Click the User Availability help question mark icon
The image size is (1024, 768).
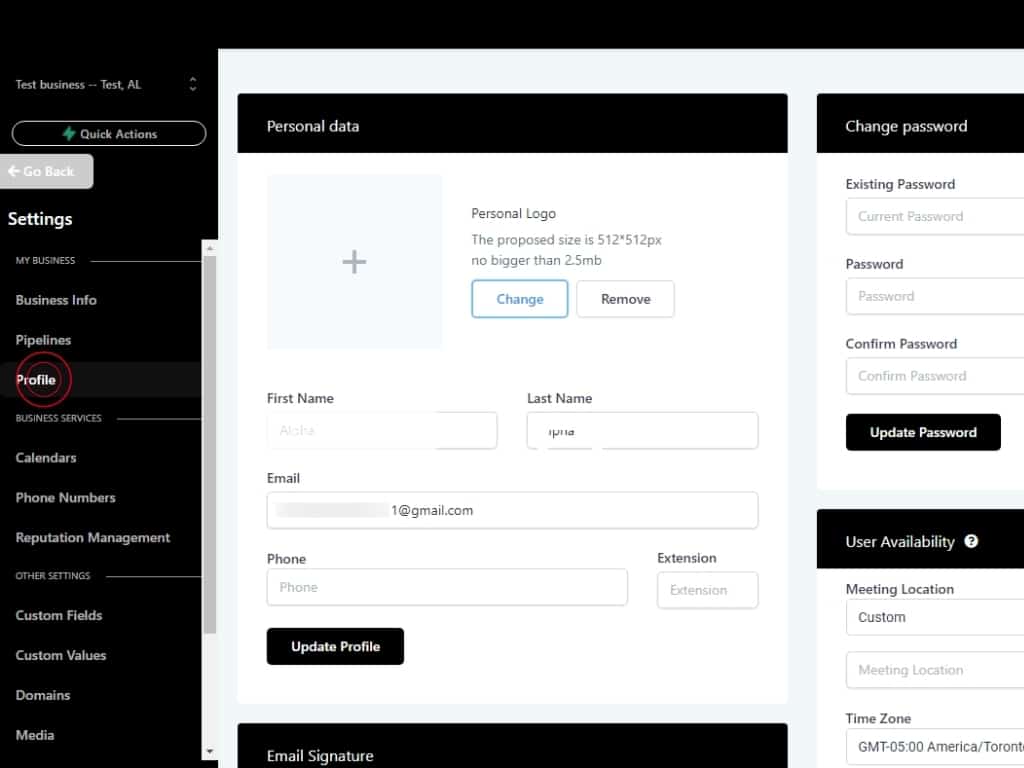(x=971, y=541)
